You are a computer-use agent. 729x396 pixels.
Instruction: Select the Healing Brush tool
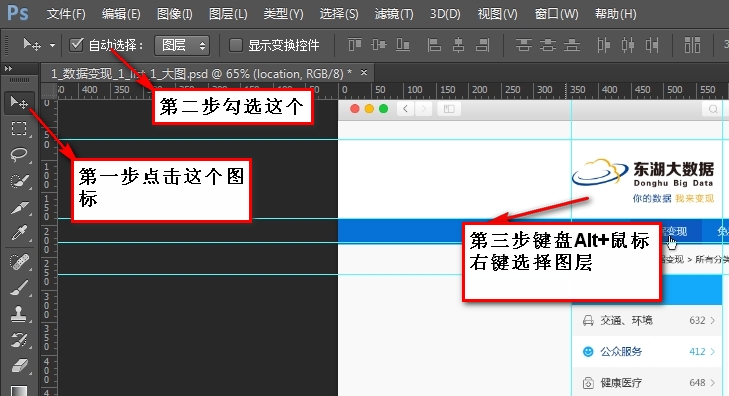[x=19, y=262]
